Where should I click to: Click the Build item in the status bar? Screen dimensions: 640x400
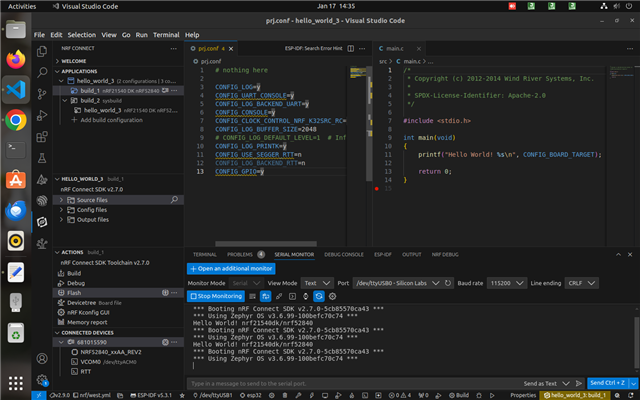[x=459, y=395]
